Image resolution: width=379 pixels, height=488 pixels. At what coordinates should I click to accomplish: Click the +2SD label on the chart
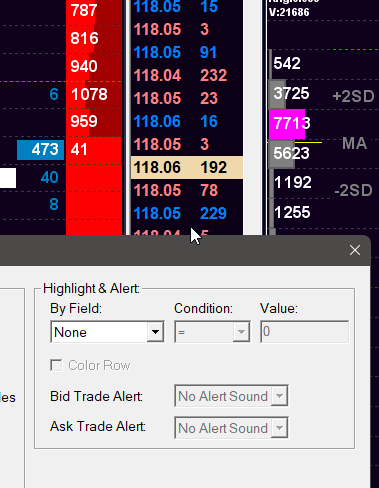coord(353,96)
